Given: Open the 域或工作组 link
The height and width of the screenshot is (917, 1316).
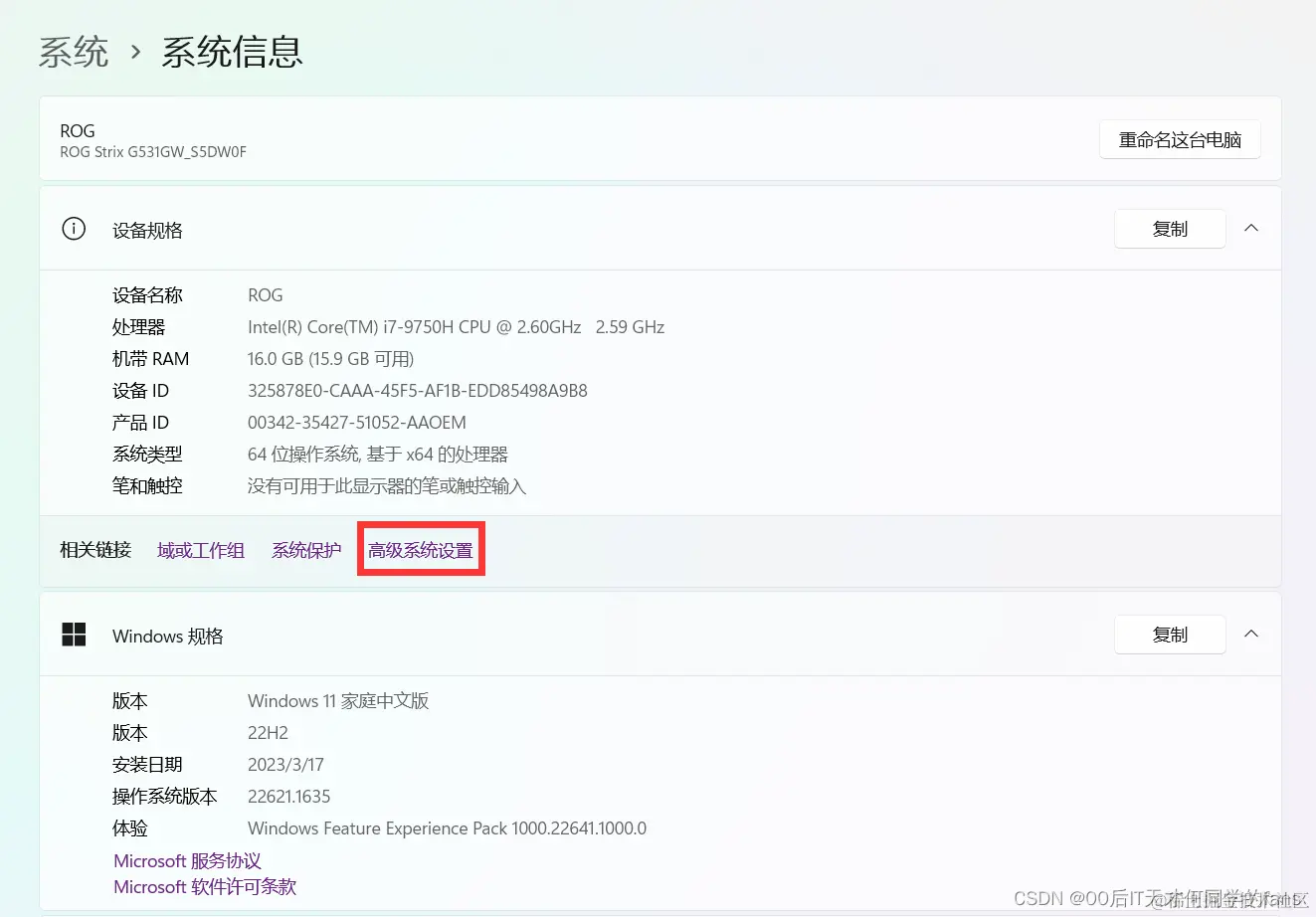Looking at the screenshot, I should (201, 550).
